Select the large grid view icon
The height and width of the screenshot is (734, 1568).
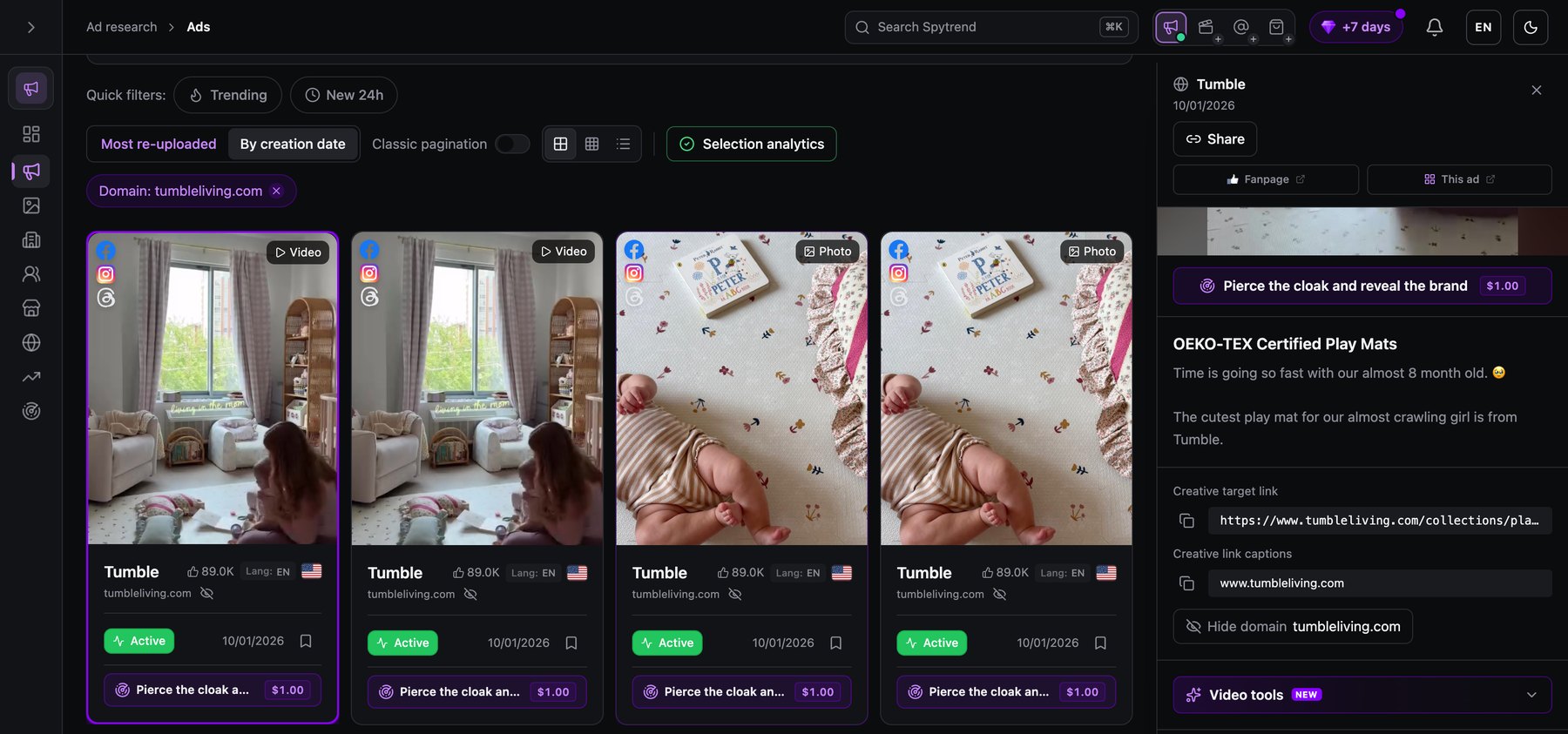pos(560,144)
